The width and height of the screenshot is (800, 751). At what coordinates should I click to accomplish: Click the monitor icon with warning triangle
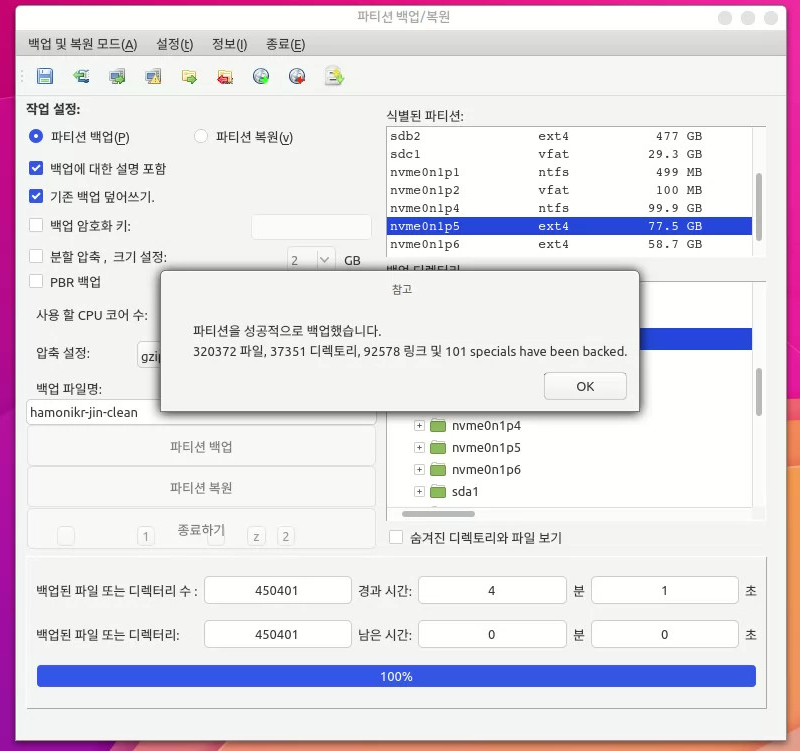coord(153,76)
